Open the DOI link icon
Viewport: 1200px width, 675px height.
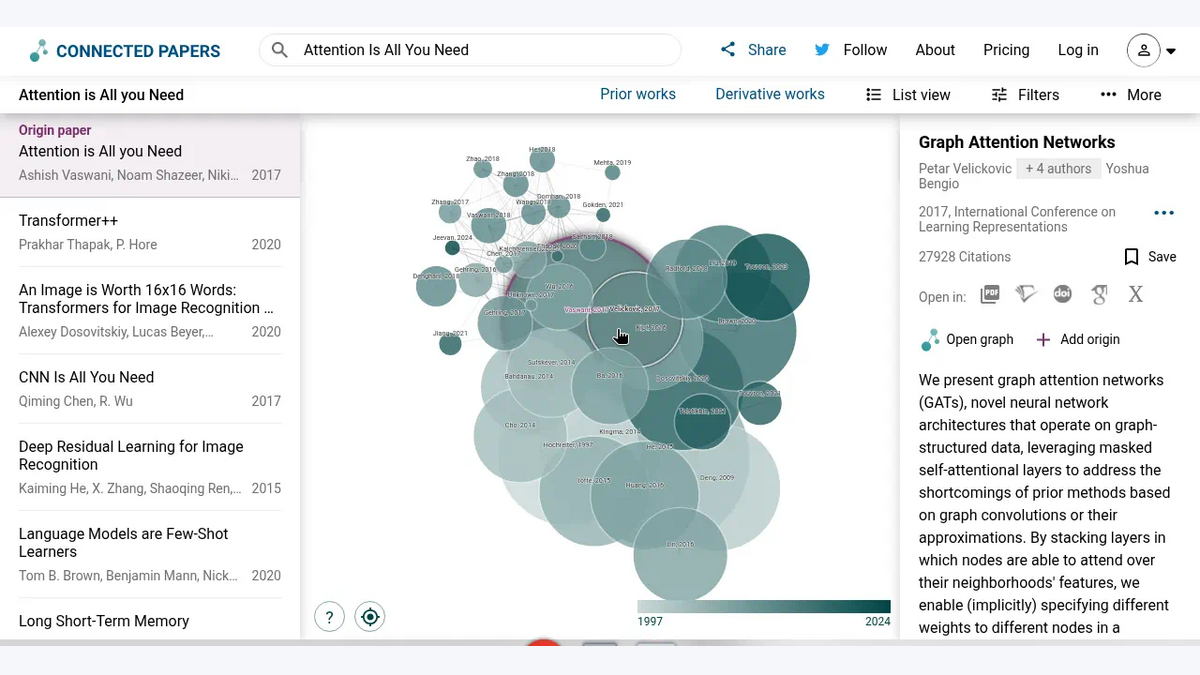pyautogui.click(x=1062, y=294)
